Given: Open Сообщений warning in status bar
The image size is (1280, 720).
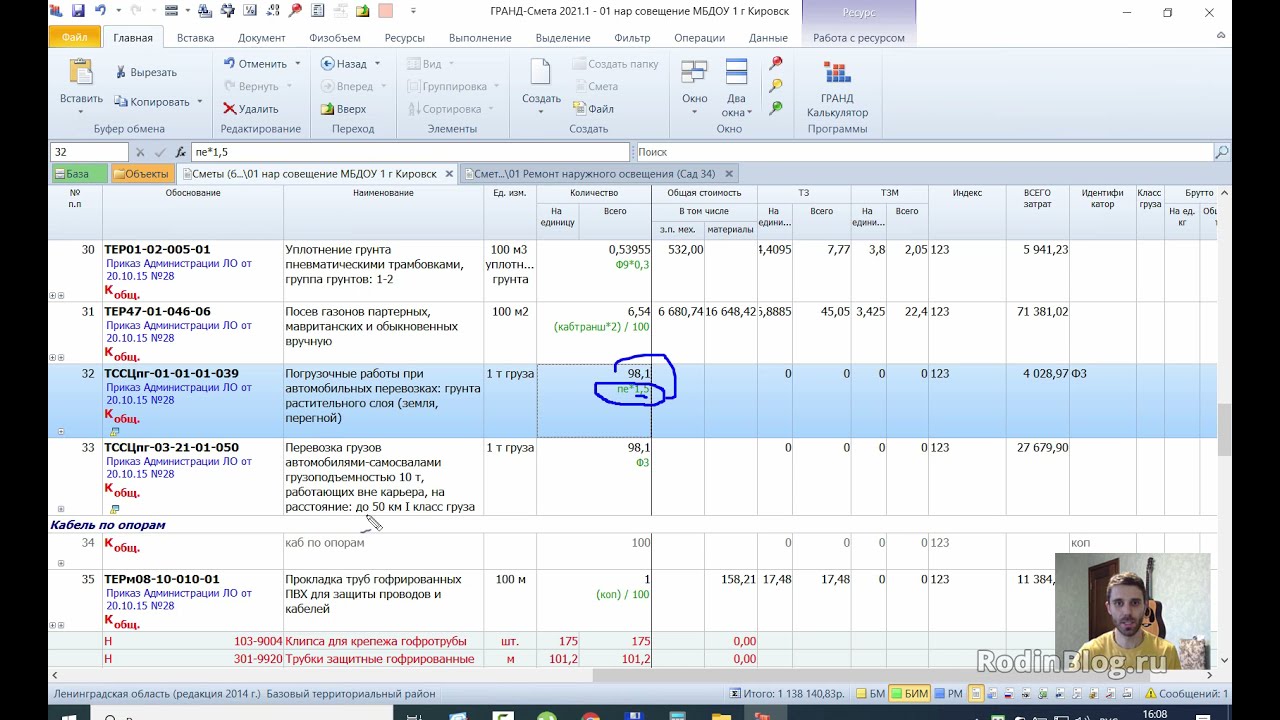Looking at the screenshot, I should (1187, 694).
